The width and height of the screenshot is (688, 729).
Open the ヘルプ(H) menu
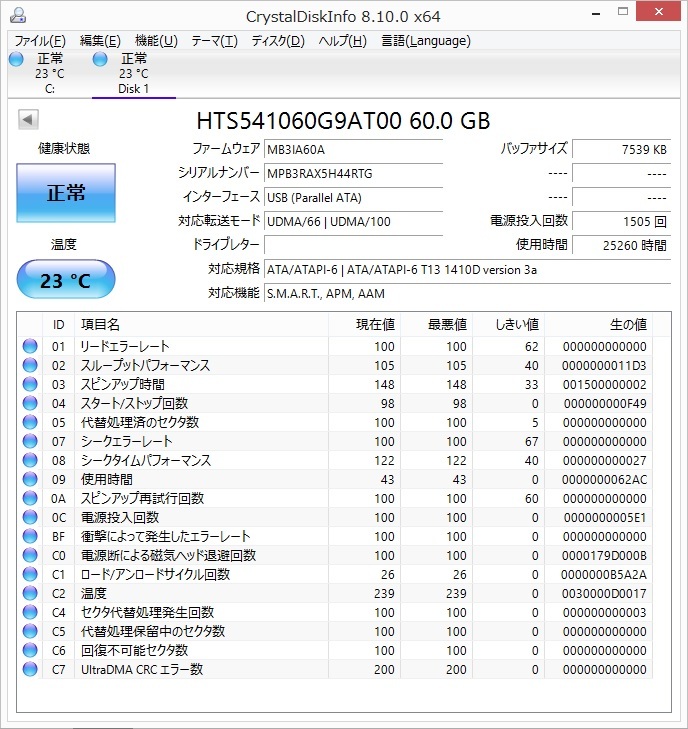tap(343, 41)
